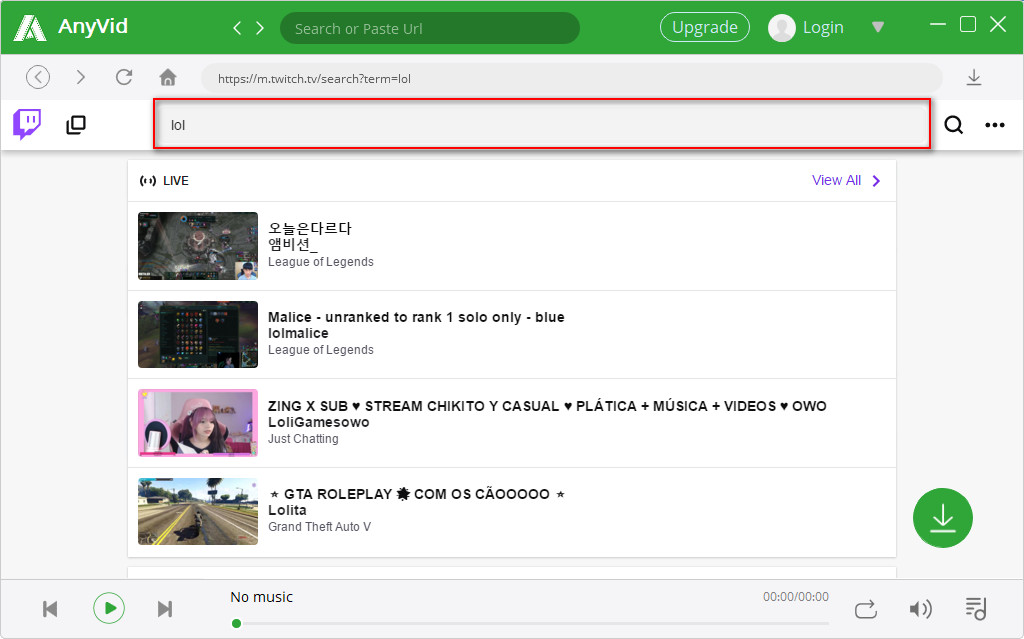The width and height of the screenshot is (1024, 639).
Task: Go back using AnyVid header left arrow
Action: click(x=237, y=28)
